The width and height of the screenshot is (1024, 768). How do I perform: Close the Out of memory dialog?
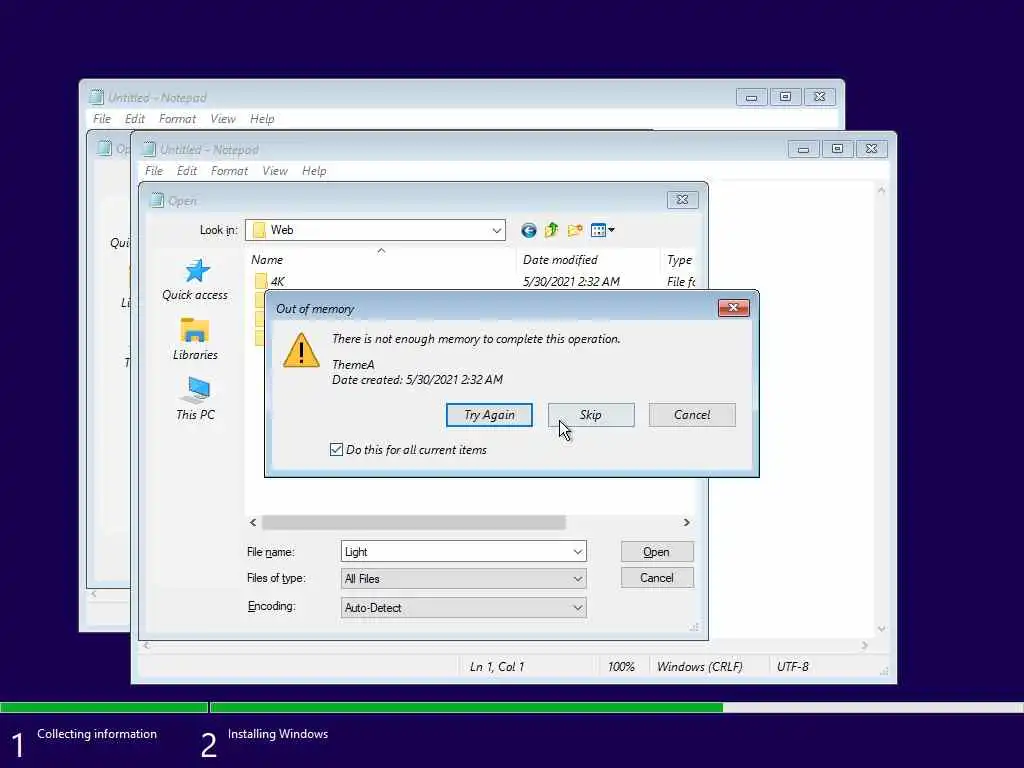(733, 308)
